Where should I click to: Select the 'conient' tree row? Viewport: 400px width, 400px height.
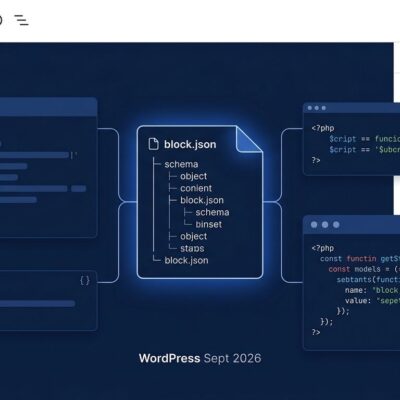(x=196, y=188)
